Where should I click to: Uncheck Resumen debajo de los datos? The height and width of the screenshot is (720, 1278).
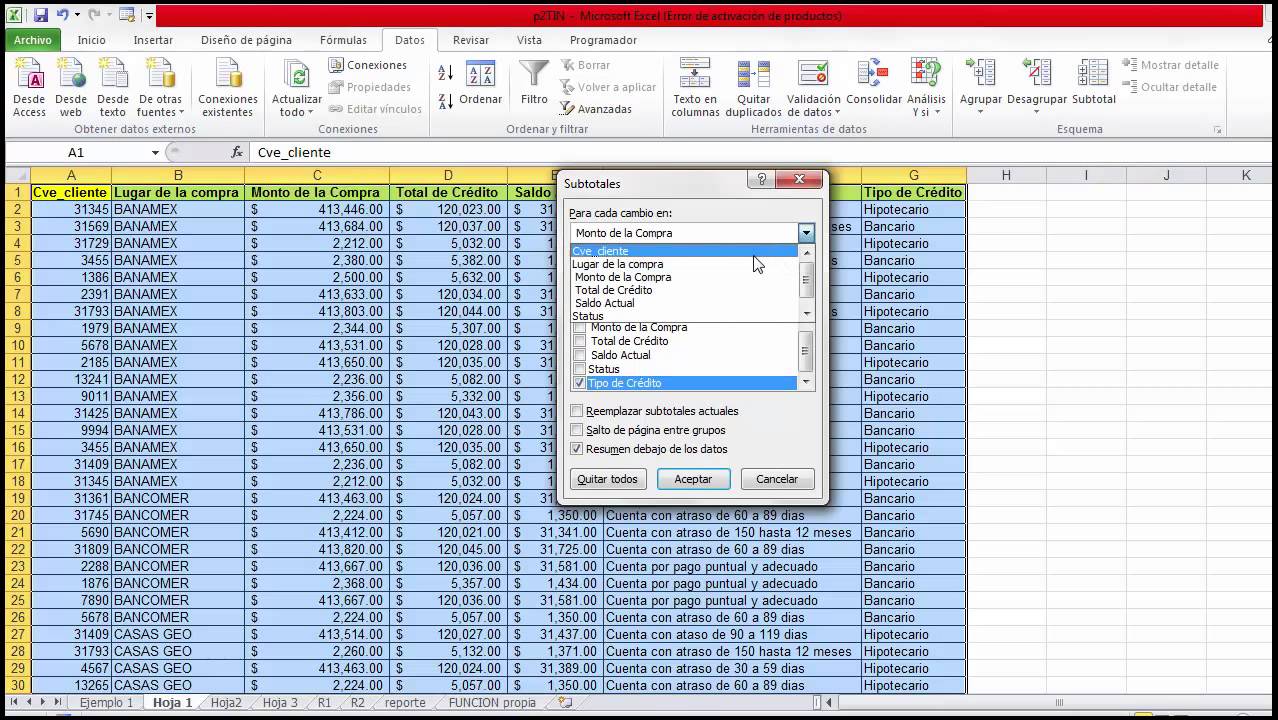(577, 449)
